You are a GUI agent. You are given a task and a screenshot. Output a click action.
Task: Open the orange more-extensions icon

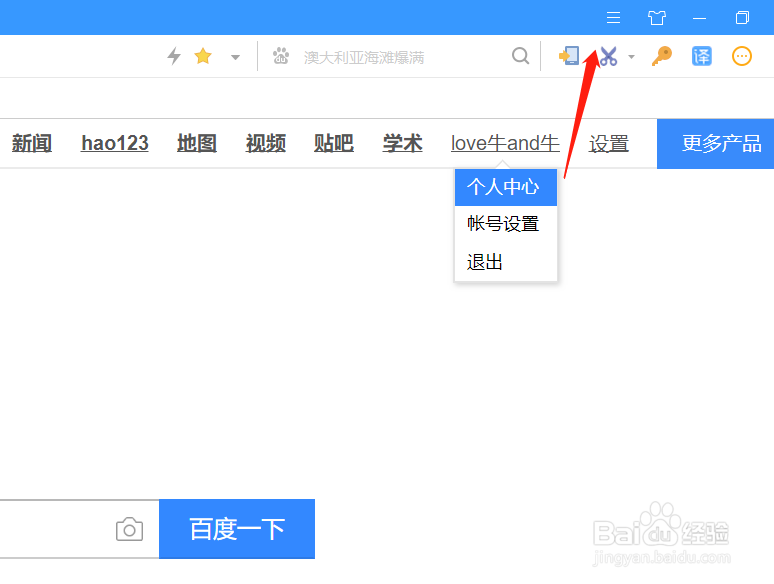click(x=741, y=56)
